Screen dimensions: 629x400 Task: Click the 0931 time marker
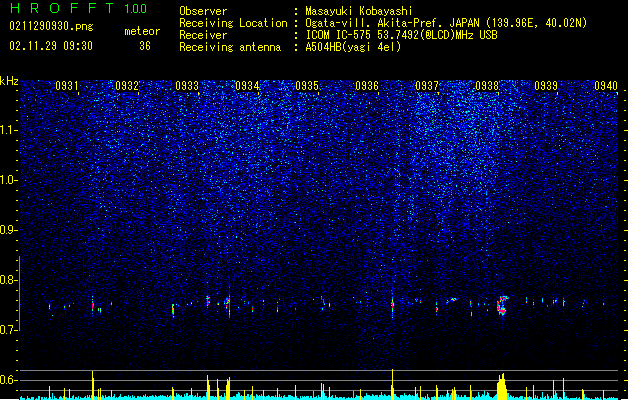tap(67, 85)
